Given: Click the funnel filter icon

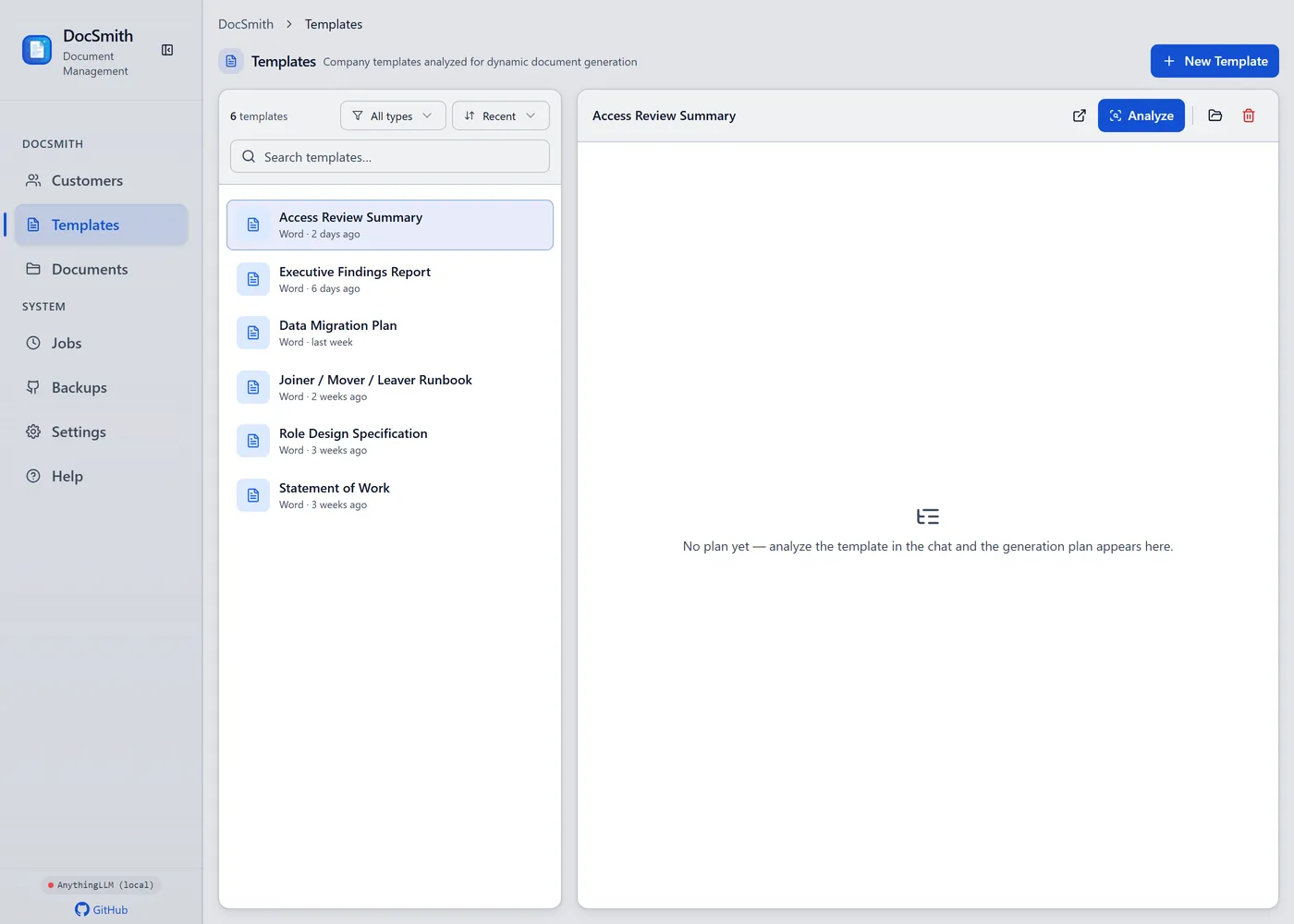Looking at the screenshot, I should pos(358,115).
